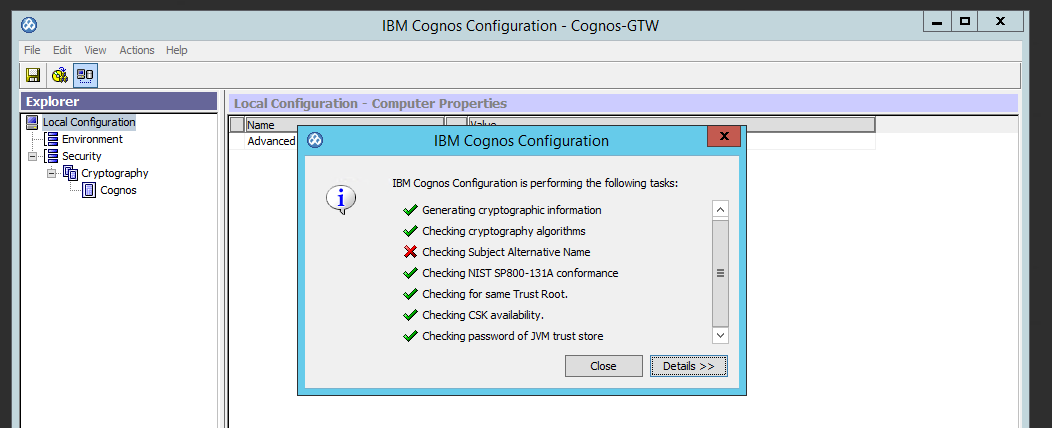Screen dimensions: 1052x428
Task: Click the Cryptography node icon
Action: coord(70,173)
